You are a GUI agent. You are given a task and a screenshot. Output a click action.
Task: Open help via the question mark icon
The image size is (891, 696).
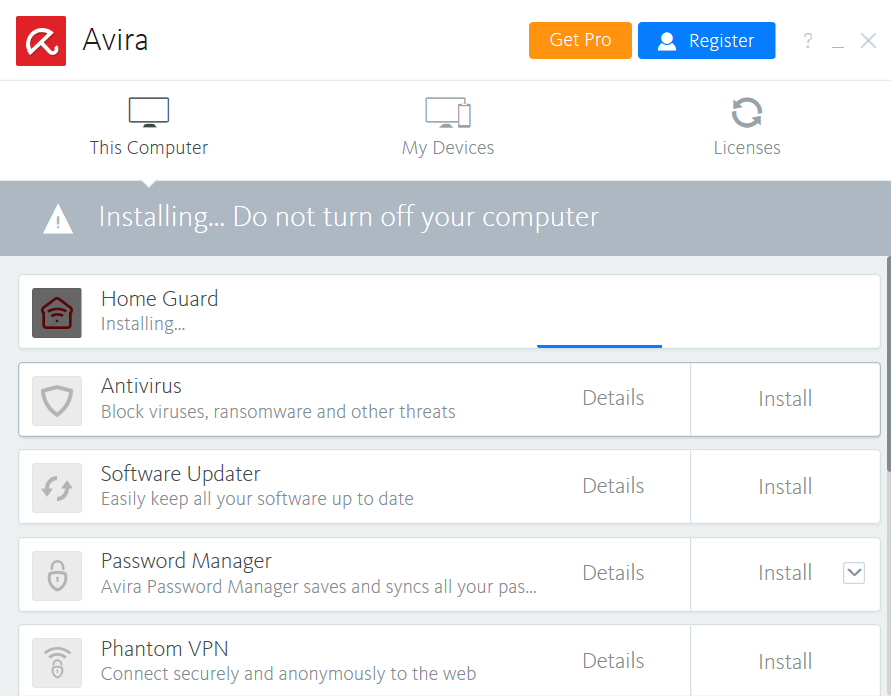(808, 41)
